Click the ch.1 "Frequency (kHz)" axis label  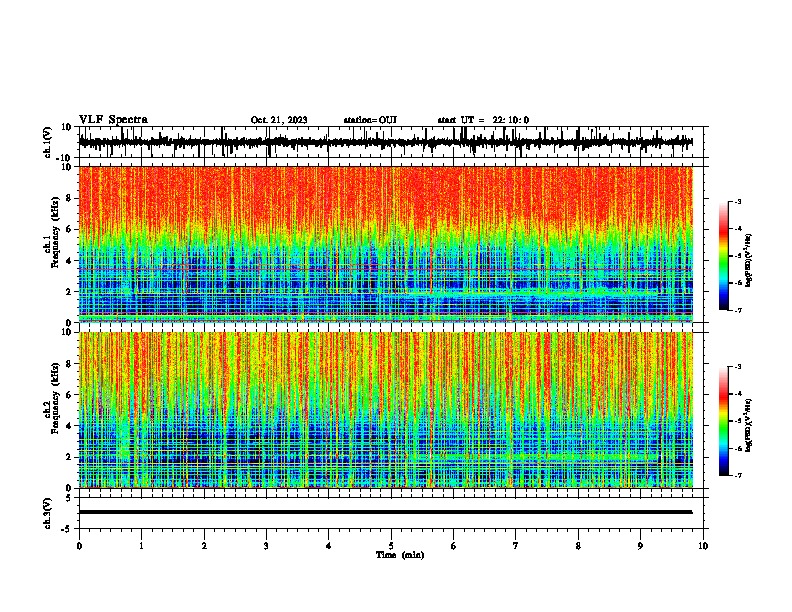coord(55,233)
